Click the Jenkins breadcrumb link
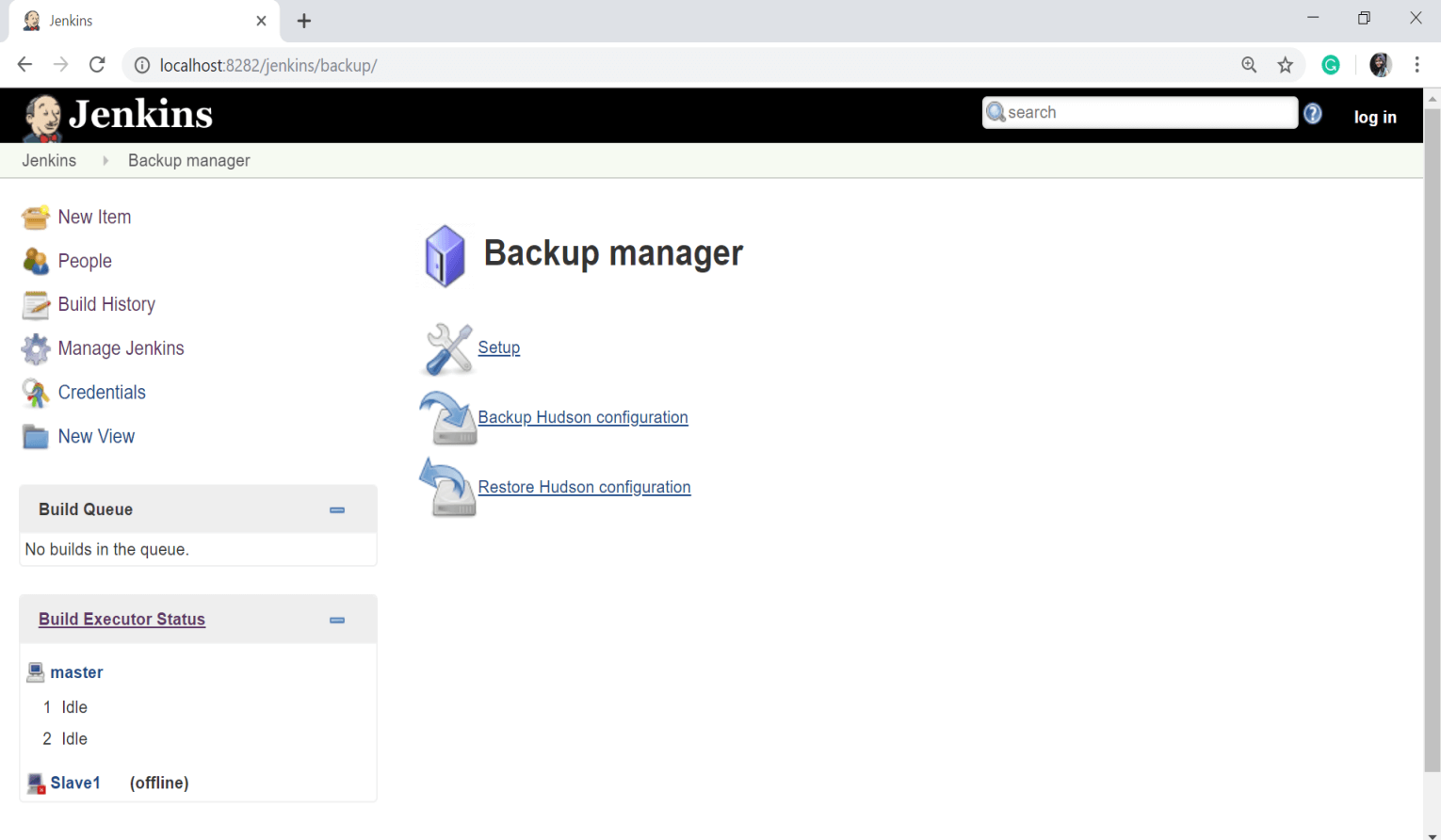Image resolution: width=1441 pixels, height=840 pixels. point(49,161)
